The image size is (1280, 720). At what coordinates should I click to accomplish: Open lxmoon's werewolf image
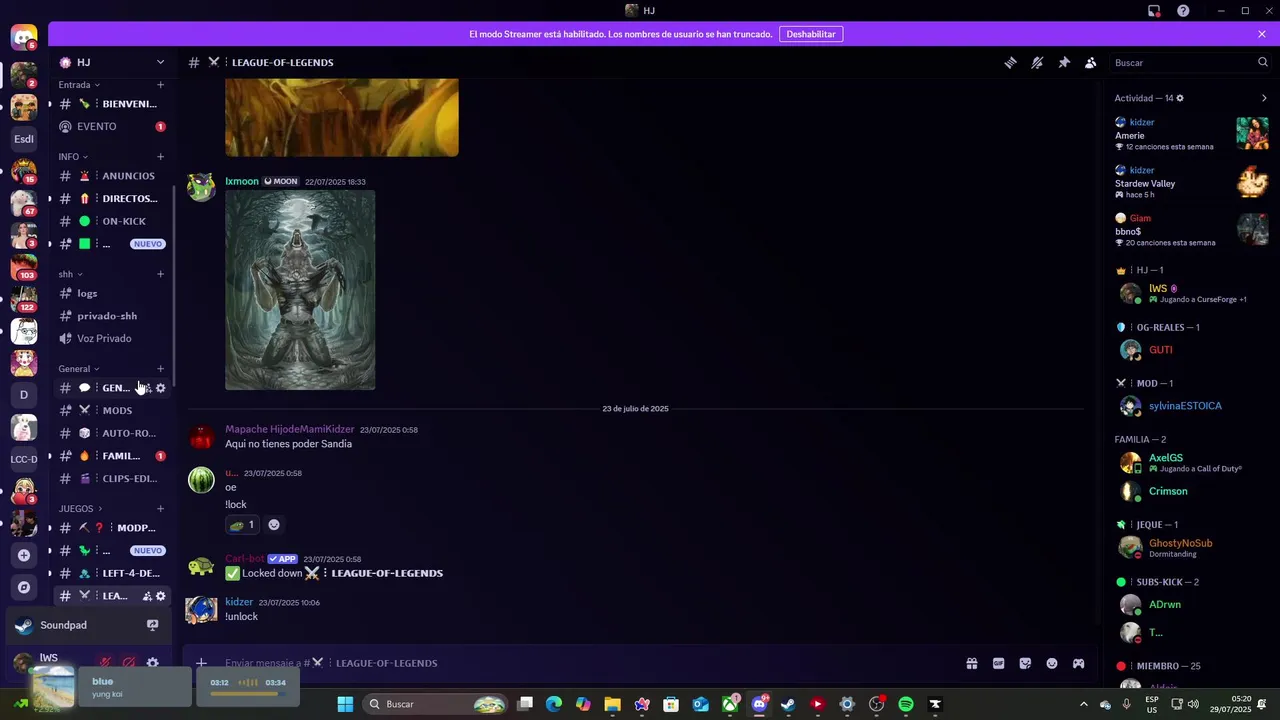(300, 290)
